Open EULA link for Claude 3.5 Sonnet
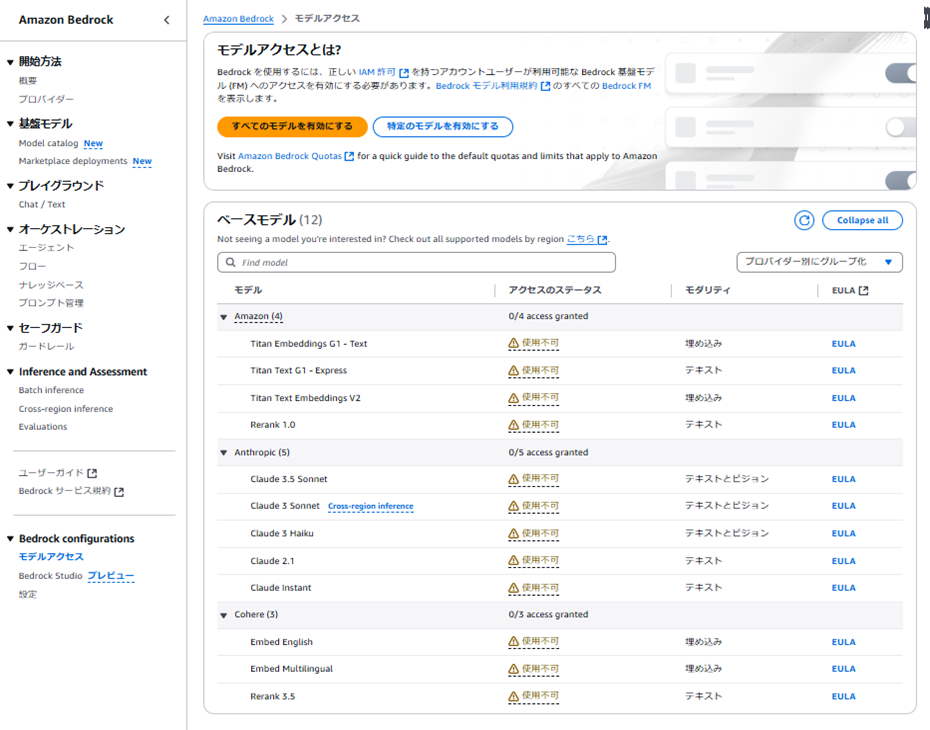930x730 pixels. point(843,479)
